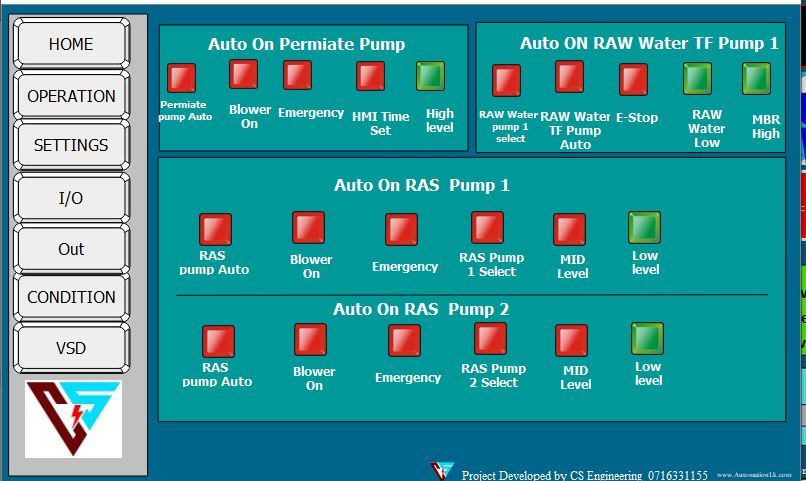This screenshot has width=806, height=481.
Task: Click the Permiate pump Auto red indicator
Action: tap(181, 78)
